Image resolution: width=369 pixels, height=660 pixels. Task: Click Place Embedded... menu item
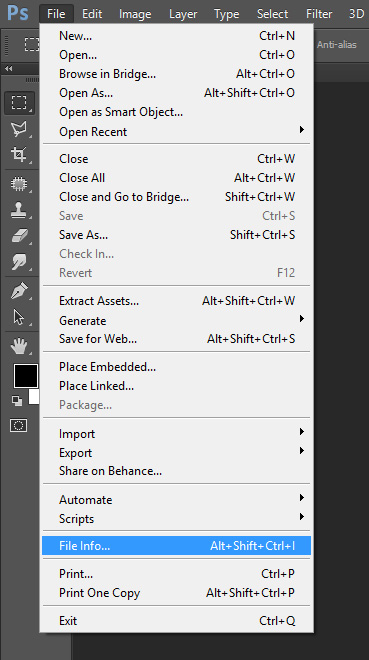(177, 367)
